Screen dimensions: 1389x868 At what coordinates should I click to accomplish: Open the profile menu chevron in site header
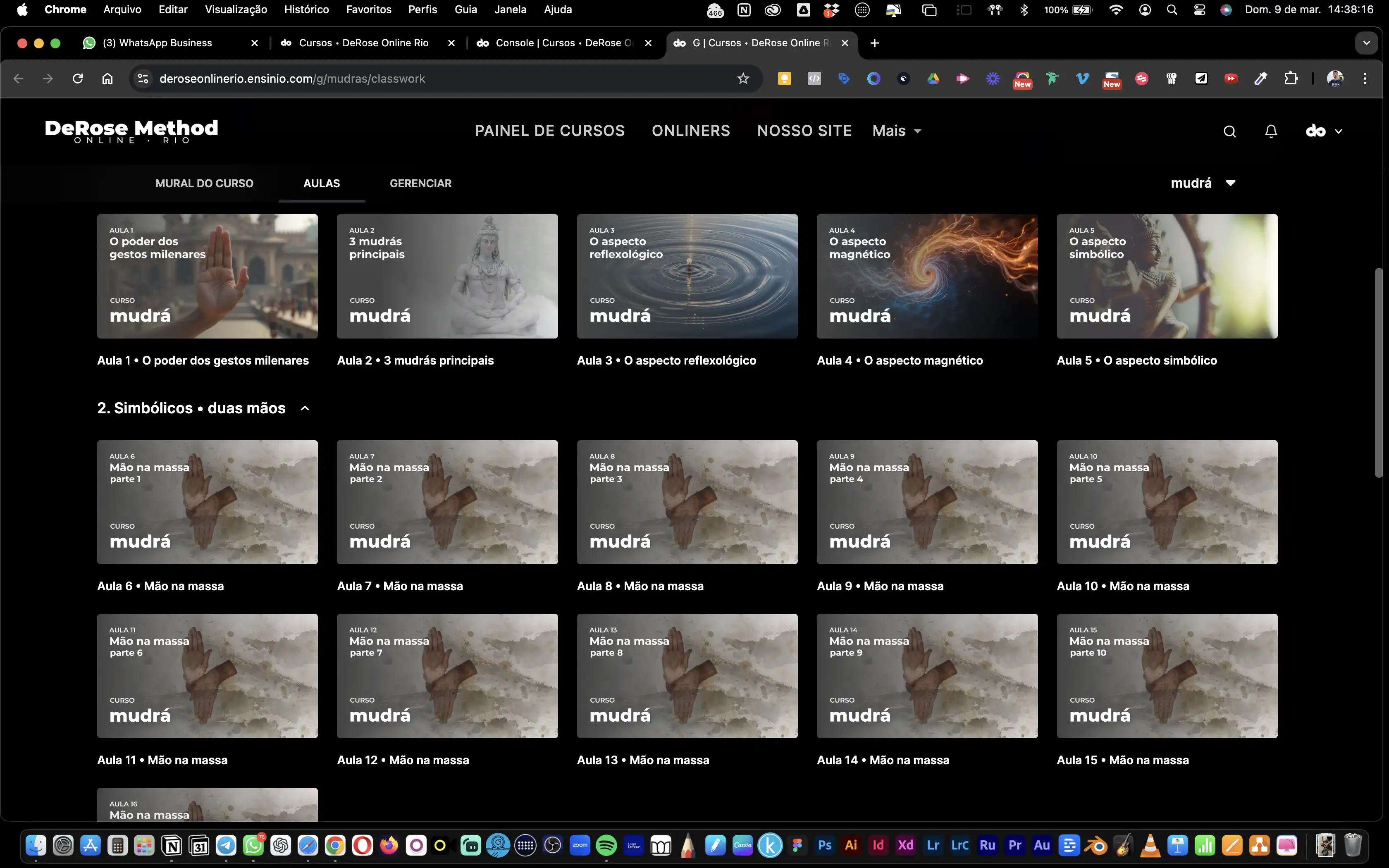tap(1339, 131)
